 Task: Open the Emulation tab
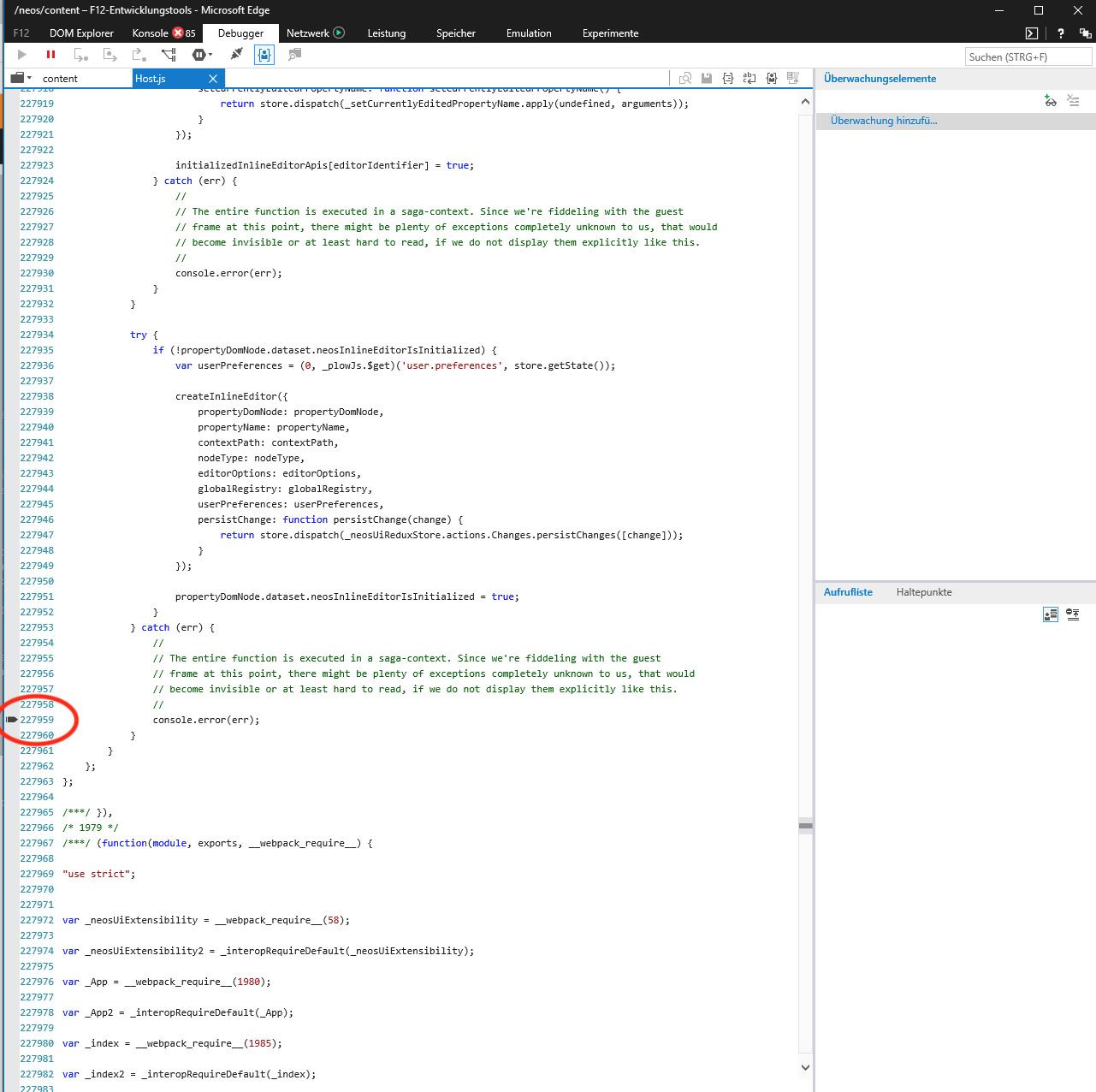click(529, 33)
